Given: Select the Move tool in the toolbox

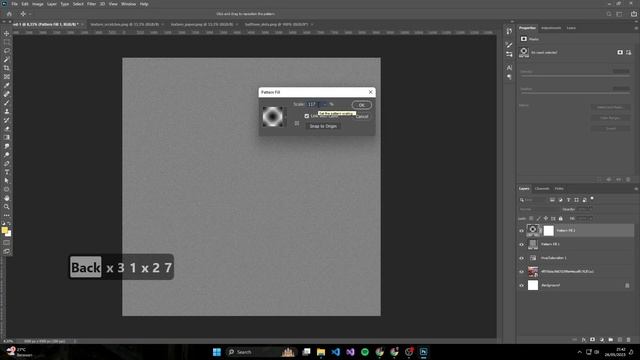Looking at the screenshot, I should [7, 33].
